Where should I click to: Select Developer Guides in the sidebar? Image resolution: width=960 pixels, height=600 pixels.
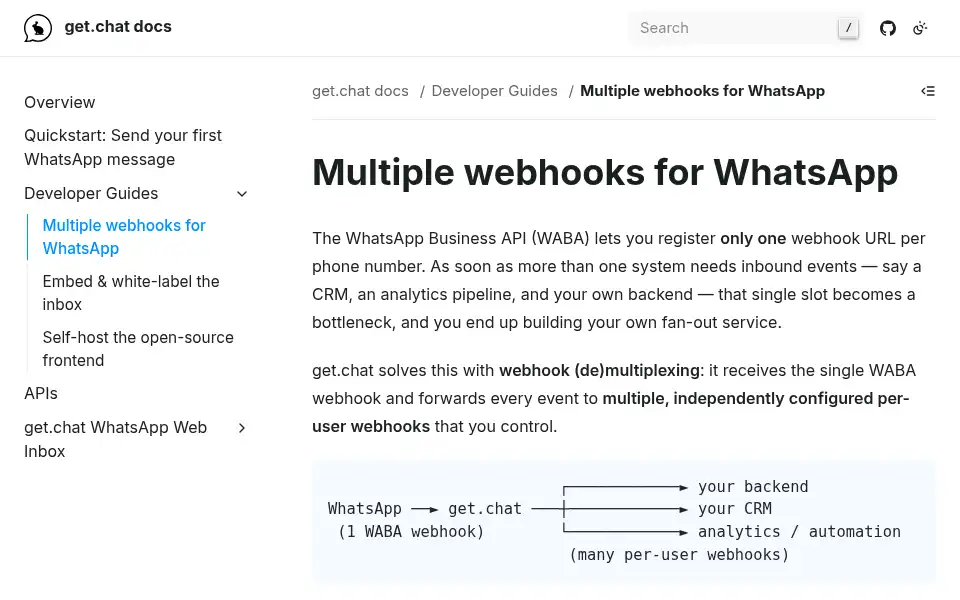pos(91,193)
